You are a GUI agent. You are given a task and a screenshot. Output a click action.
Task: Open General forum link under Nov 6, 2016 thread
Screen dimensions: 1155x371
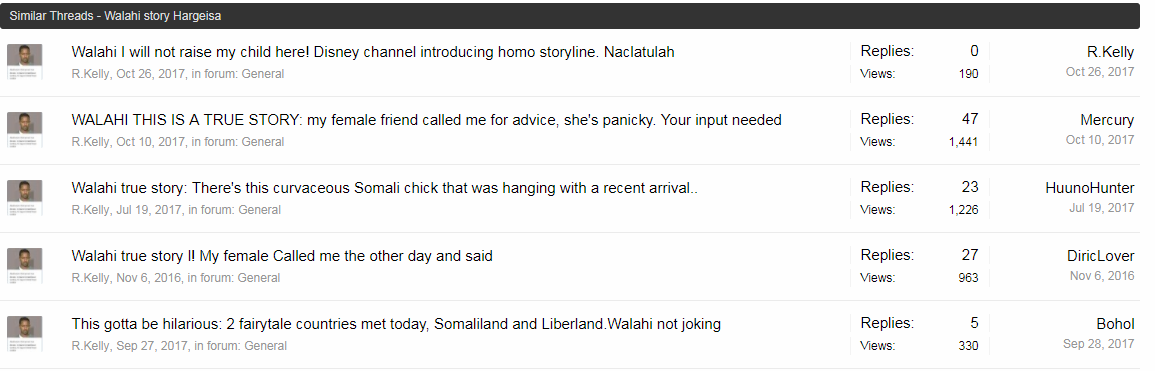(x=259, y=278)
